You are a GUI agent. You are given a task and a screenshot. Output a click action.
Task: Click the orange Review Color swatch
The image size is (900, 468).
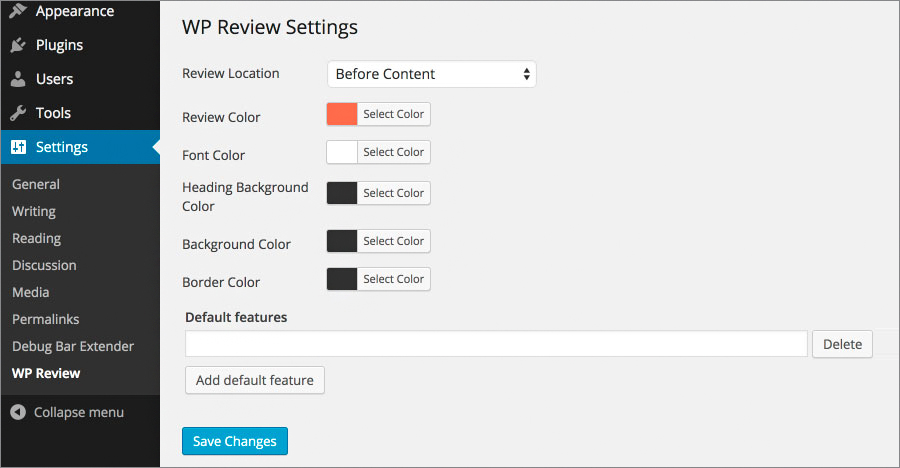click(x=342, y=114)
